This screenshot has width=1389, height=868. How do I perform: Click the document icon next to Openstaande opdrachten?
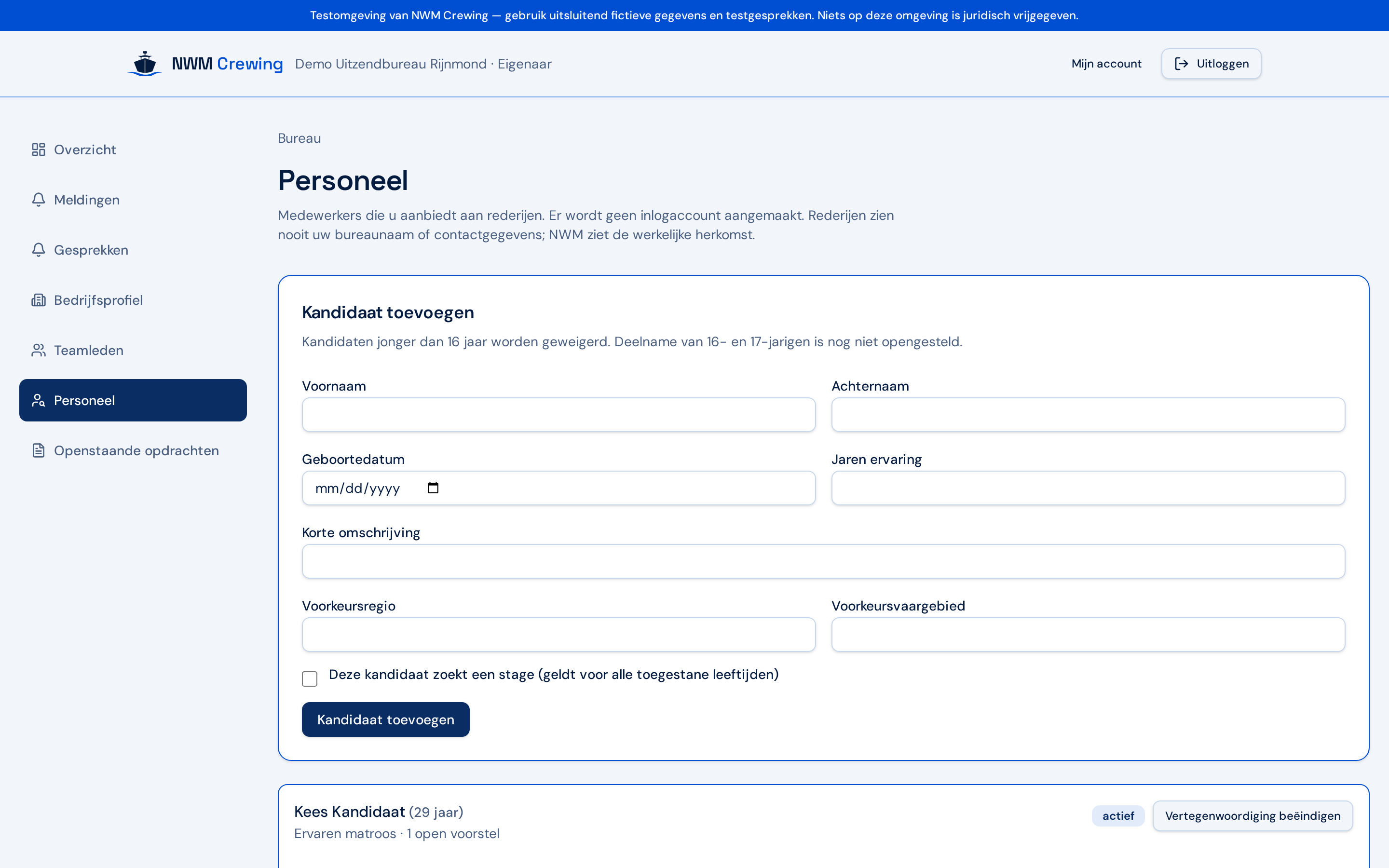pos(39,451)
